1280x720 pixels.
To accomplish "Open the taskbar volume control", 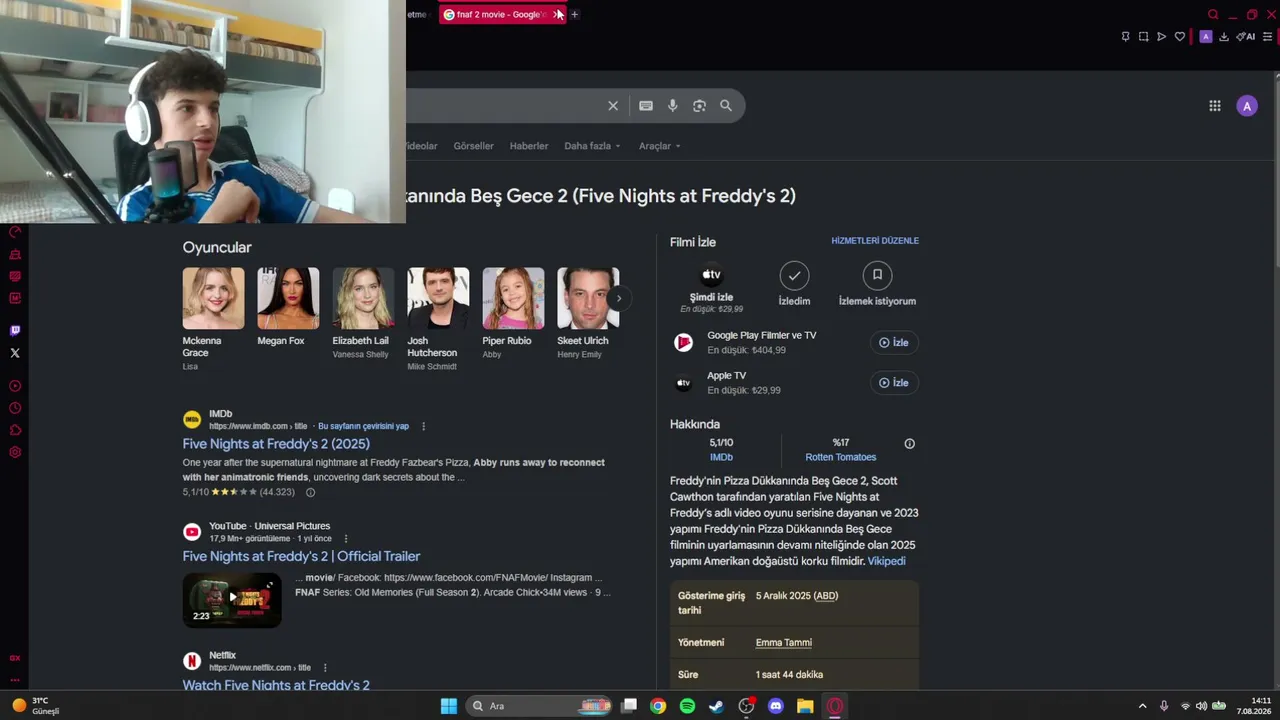I will (1201, 706).
